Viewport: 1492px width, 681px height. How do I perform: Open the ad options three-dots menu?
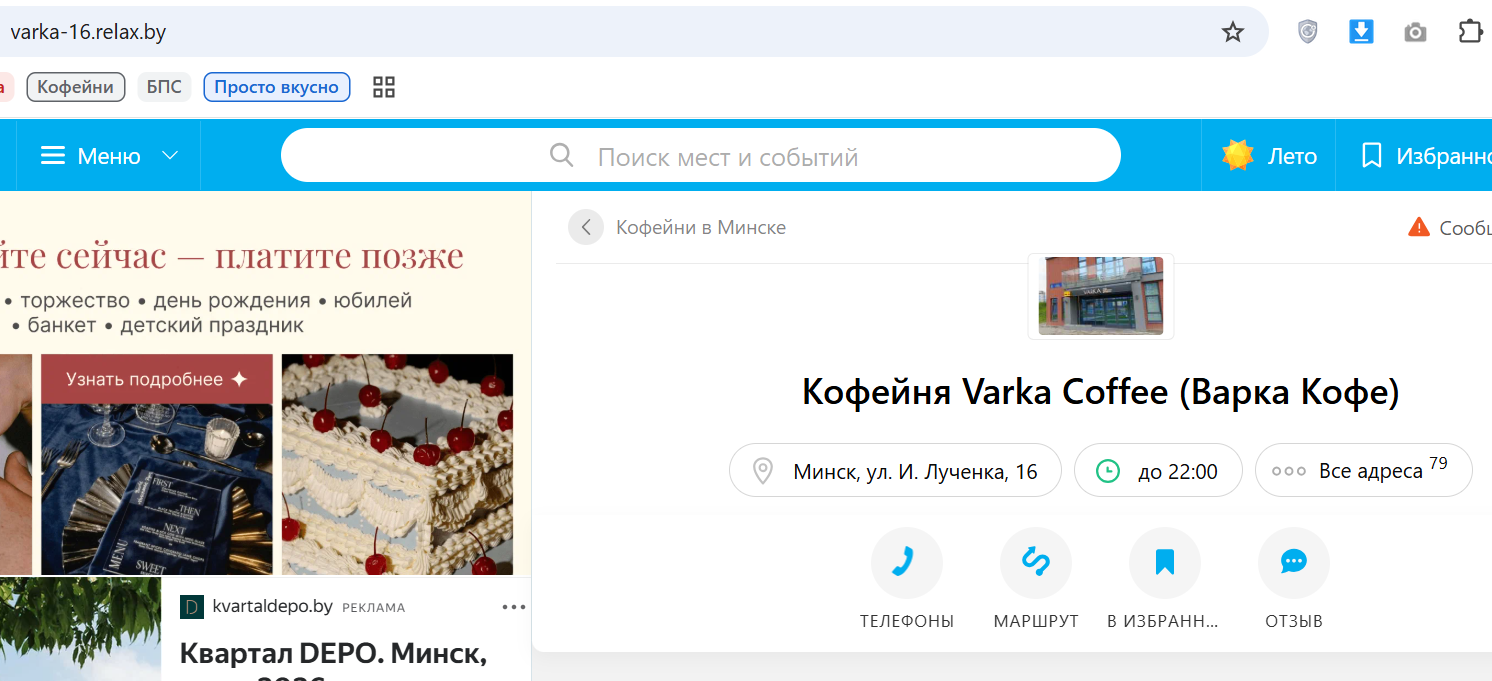coord(514,606)
